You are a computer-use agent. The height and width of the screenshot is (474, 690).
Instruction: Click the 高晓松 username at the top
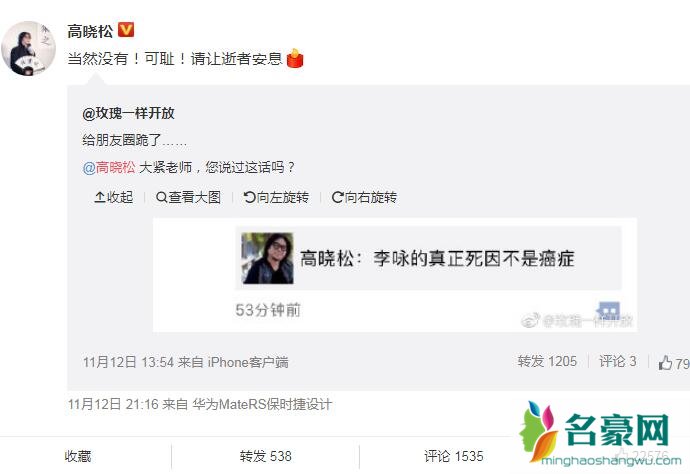[x=90, y=31]
